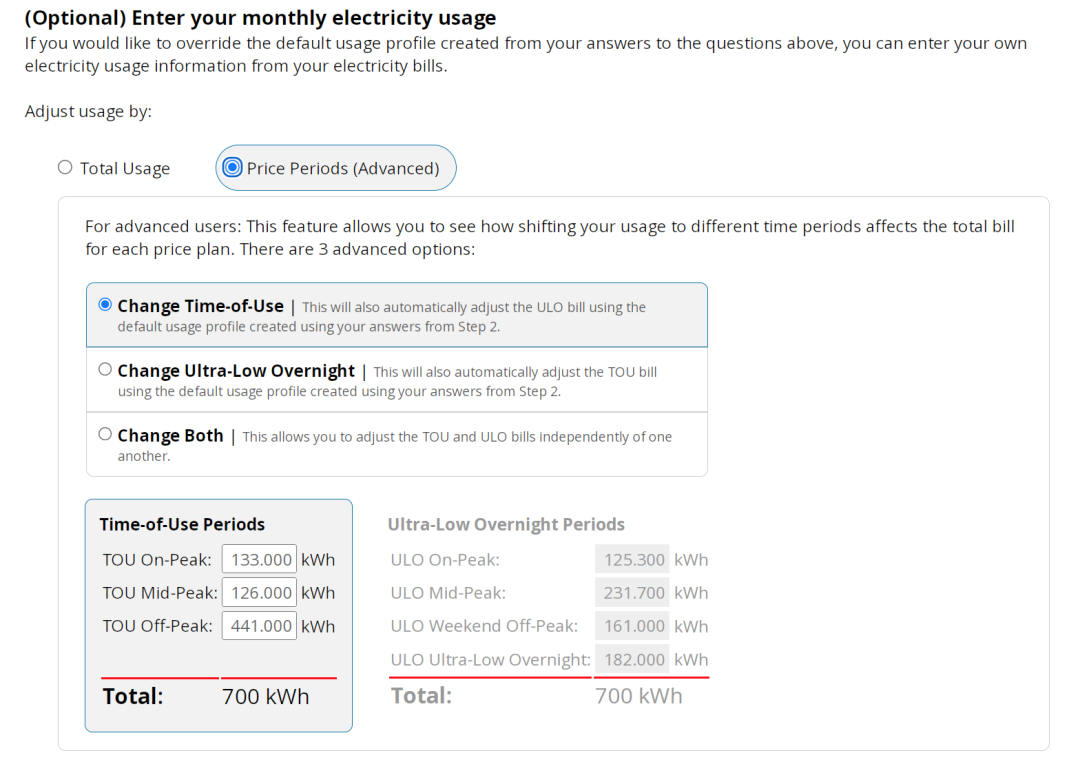Click the Ultra-Low Overnight total 700 kWh value
The height and width of the screenshot is (773, 1080).
[639, 696]
